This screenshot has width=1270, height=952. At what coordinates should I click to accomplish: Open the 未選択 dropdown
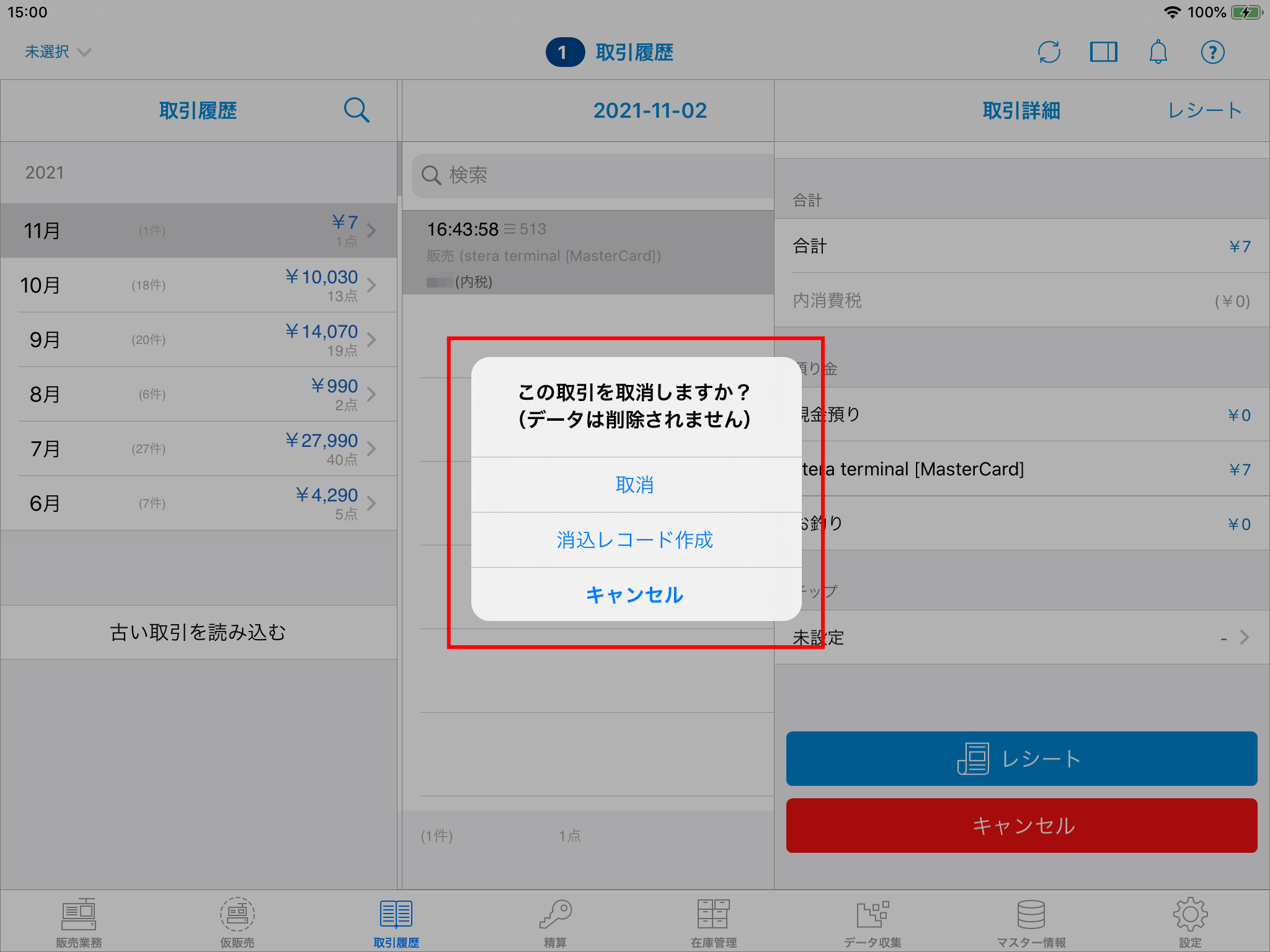click(58, 52)
